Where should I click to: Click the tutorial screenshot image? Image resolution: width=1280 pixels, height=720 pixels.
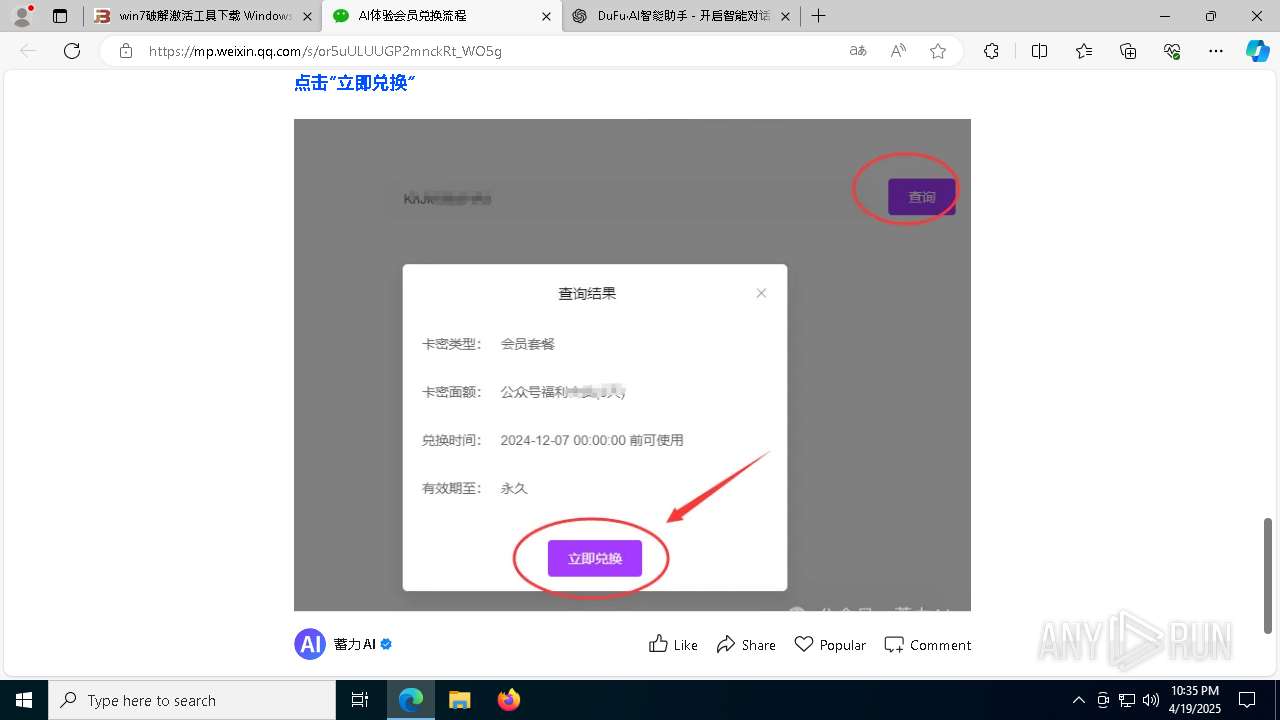pos(632,365)
